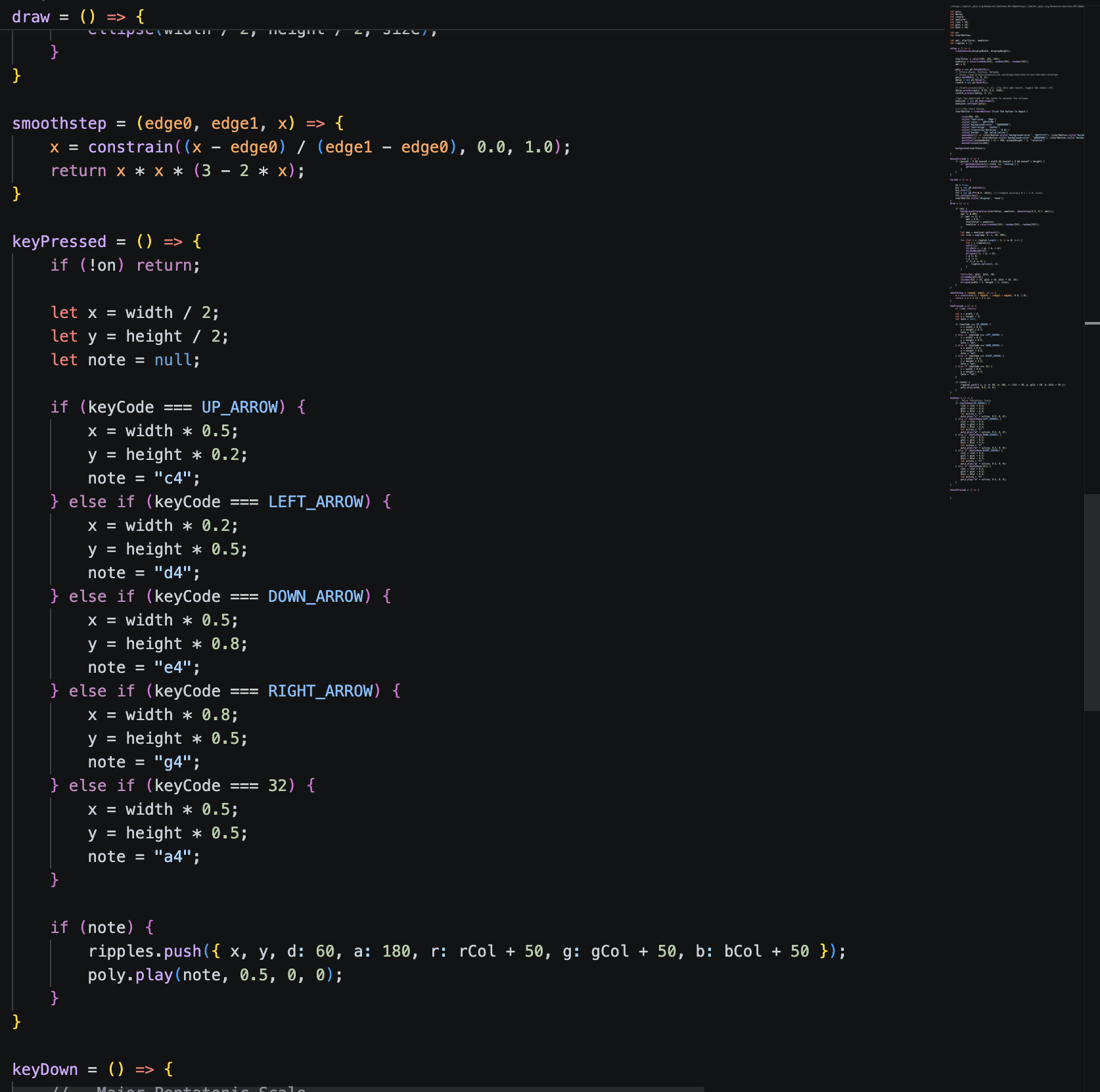
Task: Click the DOWN_ARROW constant
Action: pyautogui.click(x=315, y=597)
